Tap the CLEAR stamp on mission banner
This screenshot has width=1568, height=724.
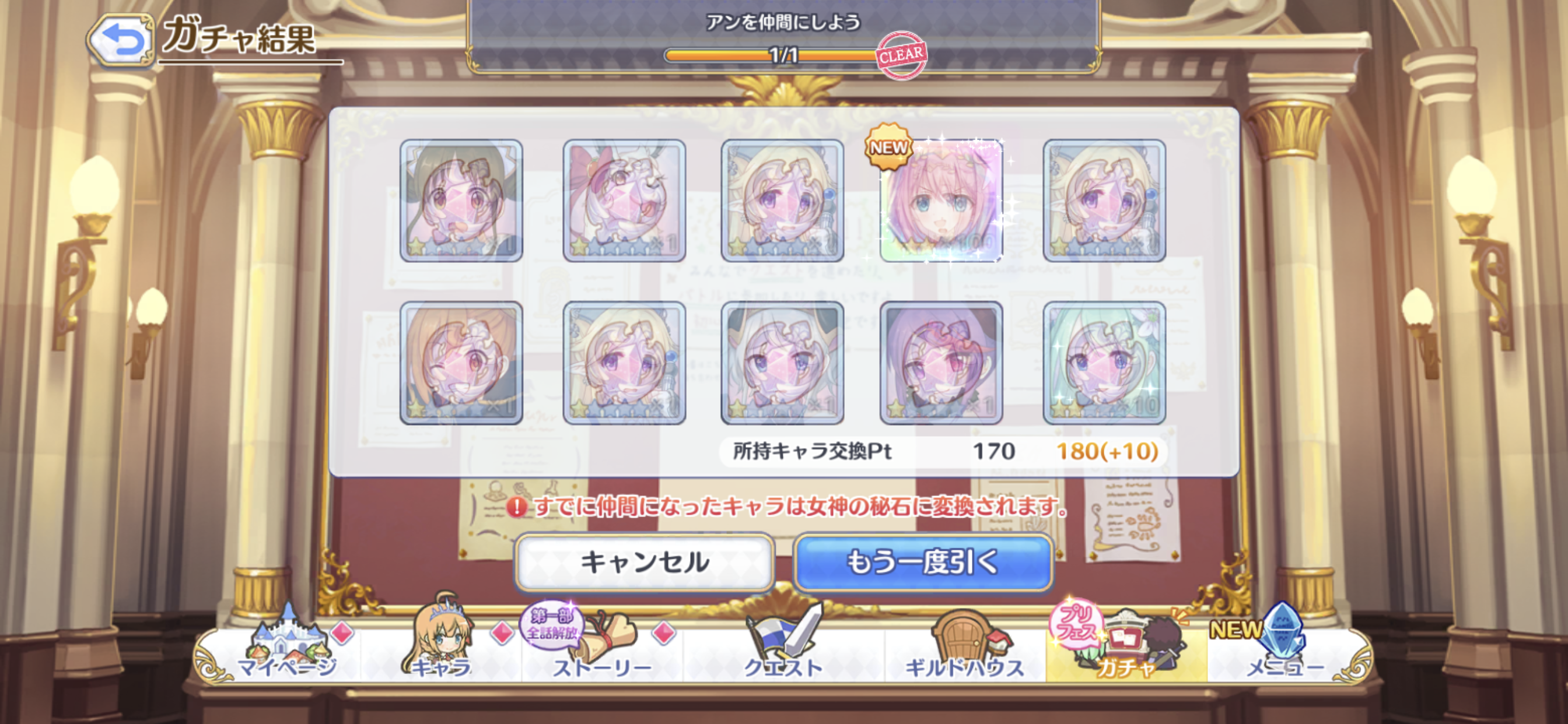coord(901,55)
